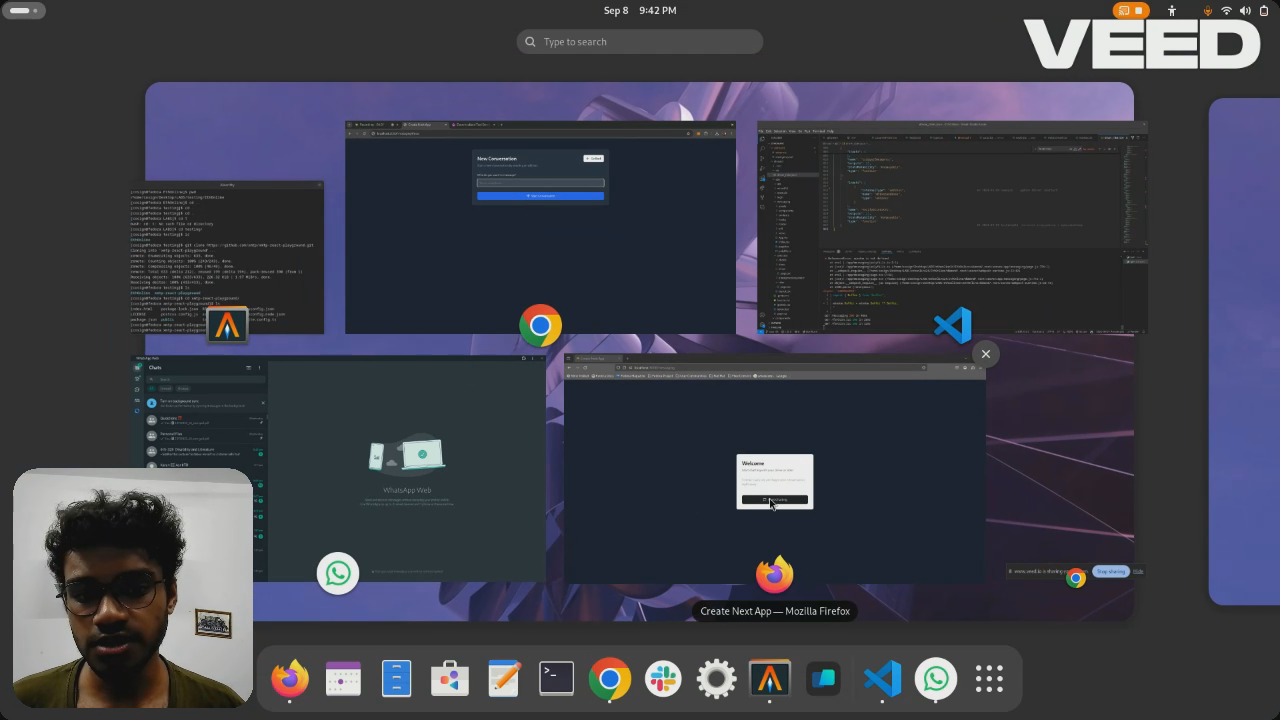Select the Chrome New Conversation window thumbnail
The height and width of the screenshot is (720, 1280).
540,227
